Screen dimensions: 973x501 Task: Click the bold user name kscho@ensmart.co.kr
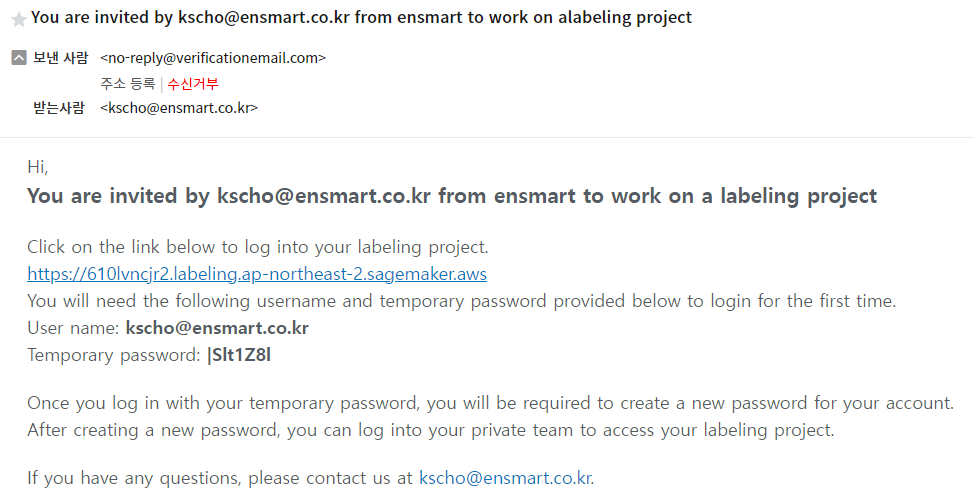point(216,328)
